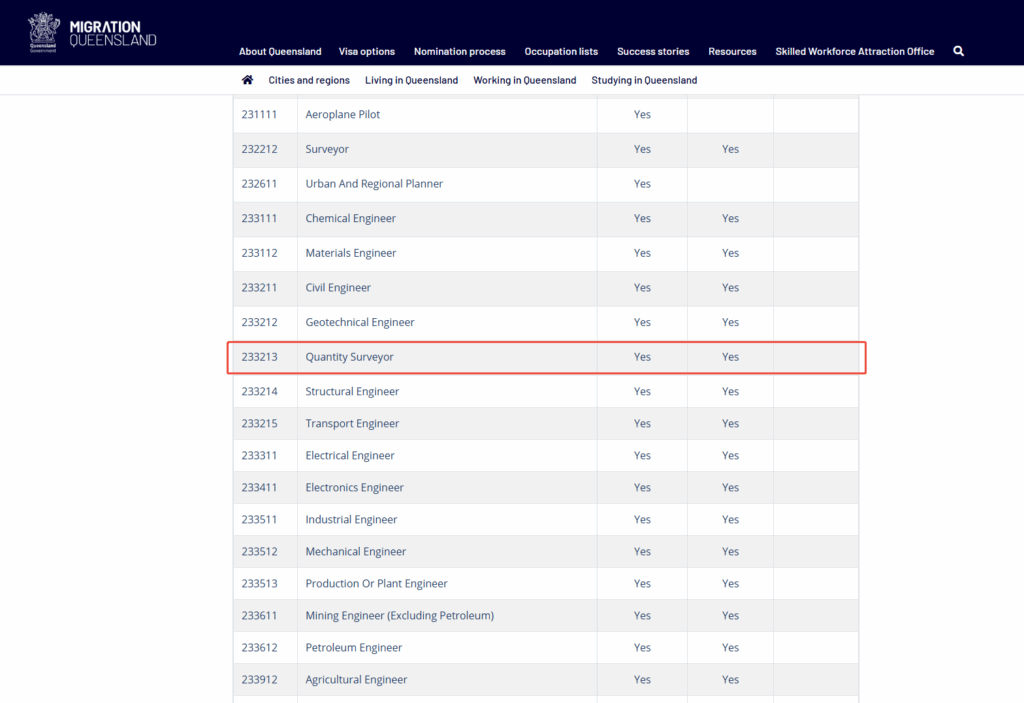Open Living in Queensland link

click(x=411, y=80)
